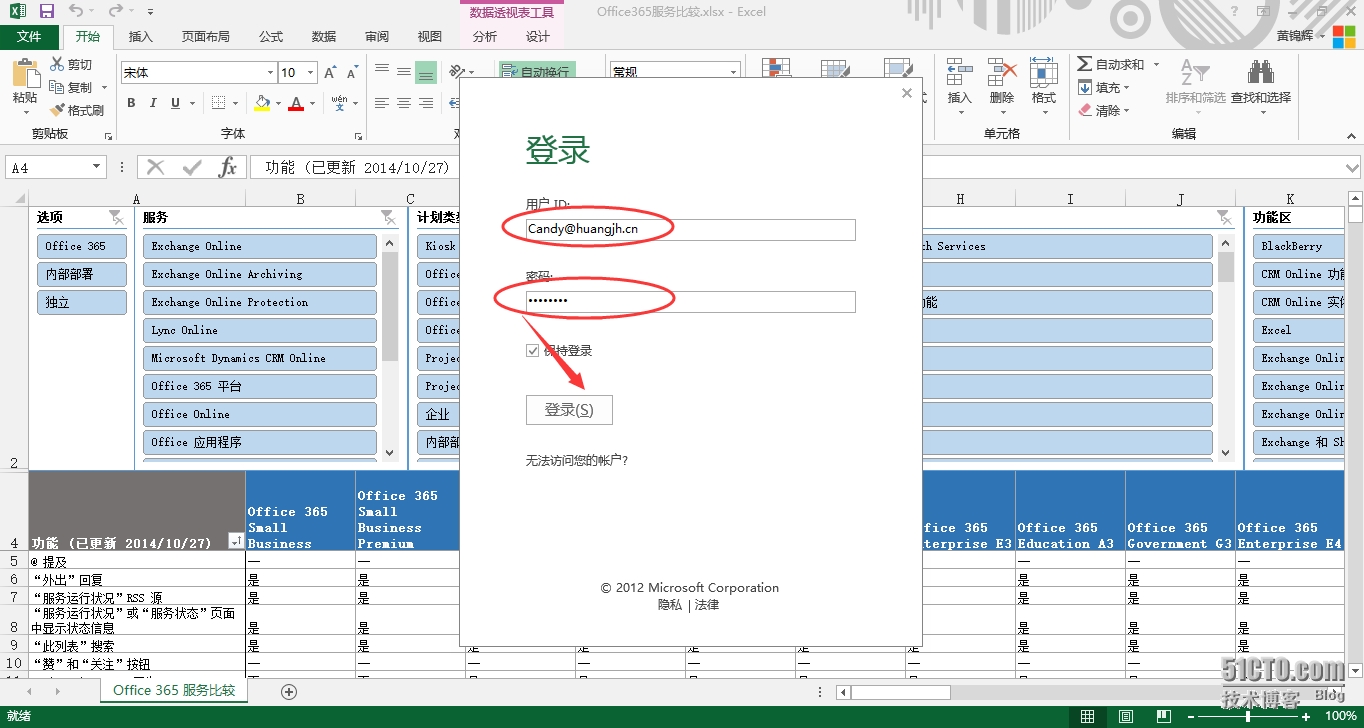Switch to the 插入 ribbon tab
The height and width of the screenshot is (728, 1364).
click(x=141, y=37)
